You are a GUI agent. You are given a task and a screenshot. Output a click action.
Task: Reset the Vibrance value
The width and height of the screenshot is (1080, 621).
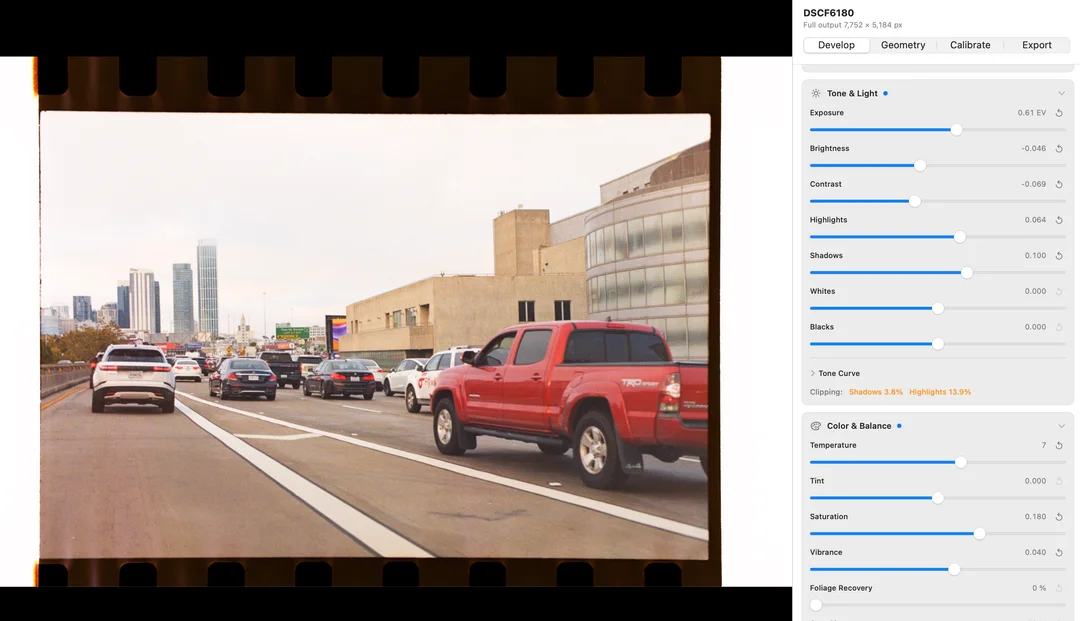[x=1059, y=553]
